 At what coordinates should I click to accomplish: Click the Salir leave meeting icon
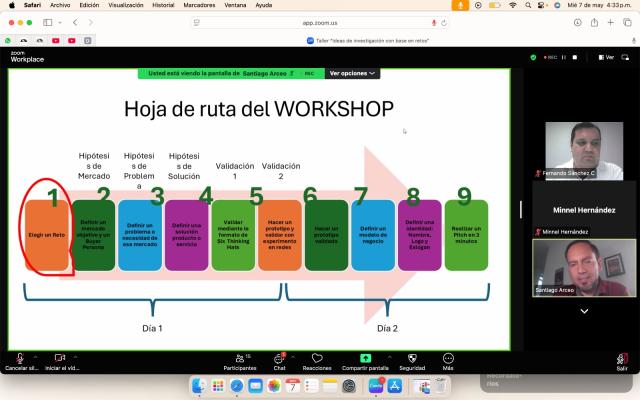tap(621, 358)
